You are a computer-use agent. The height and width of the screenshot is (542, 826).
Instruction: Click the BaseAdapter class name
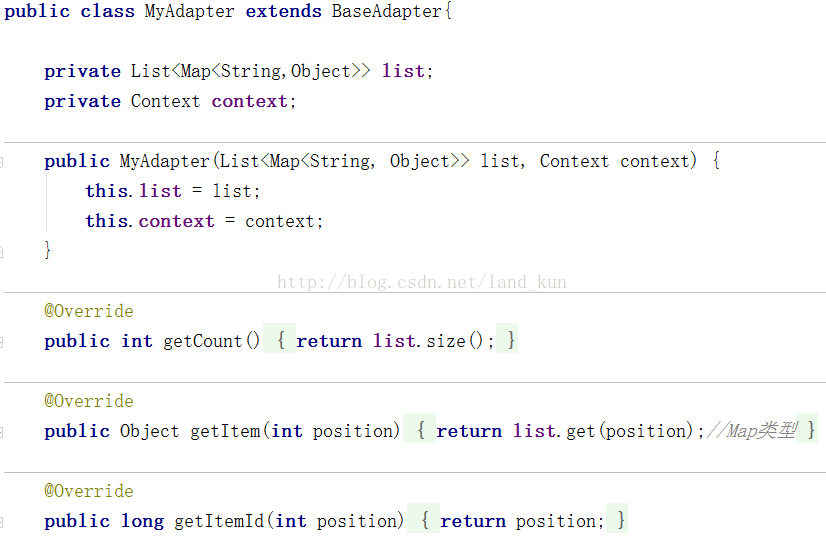tap(387, 11)
